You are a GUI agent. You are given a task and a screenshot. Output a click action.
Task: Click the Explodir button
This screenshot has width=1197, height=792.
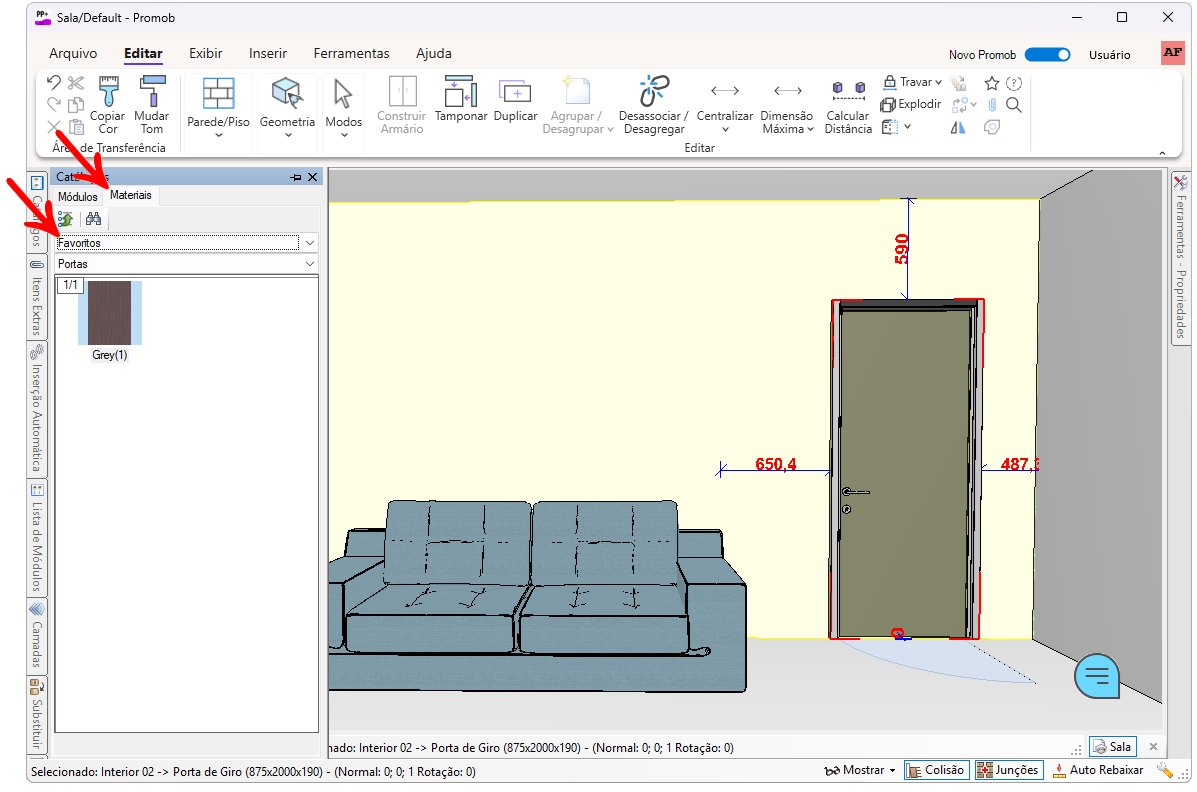tap(910, 104)
